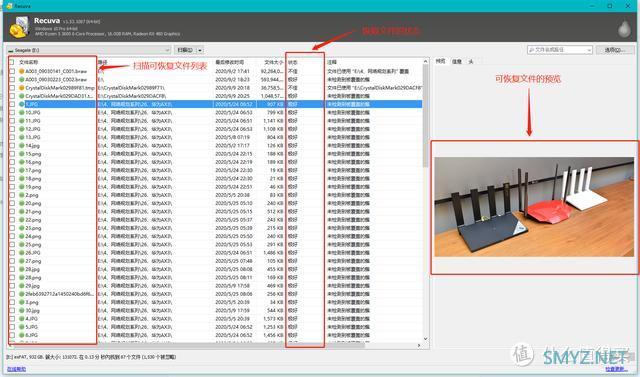The height and width of the screenshot is (377, 640).
Task: Switch to the Header tab in preview panel
Action: [471, 62]
